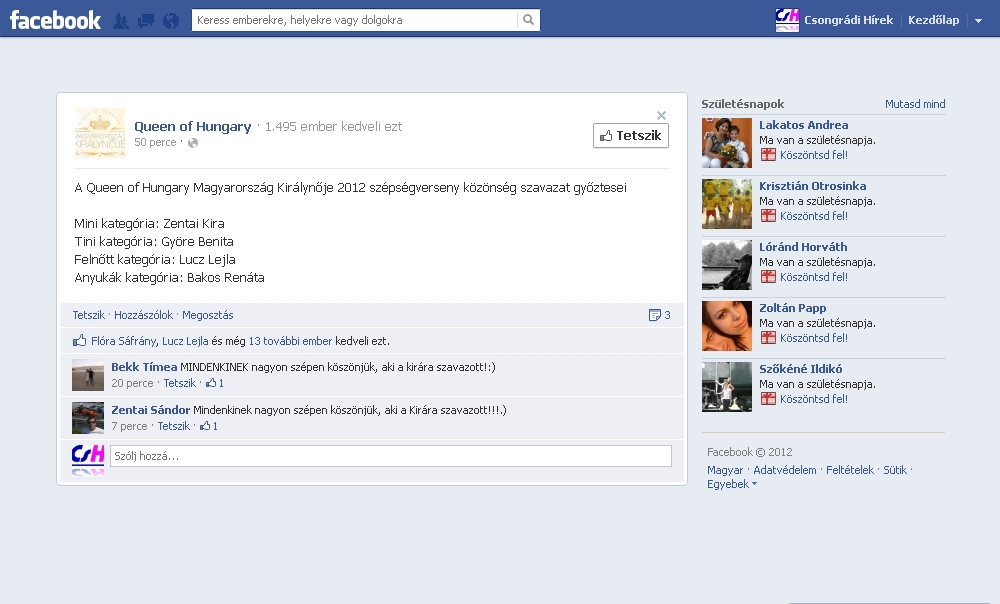
Task: Click like count on Zentai Sándor's comment
Action: [x=209, y=426]
